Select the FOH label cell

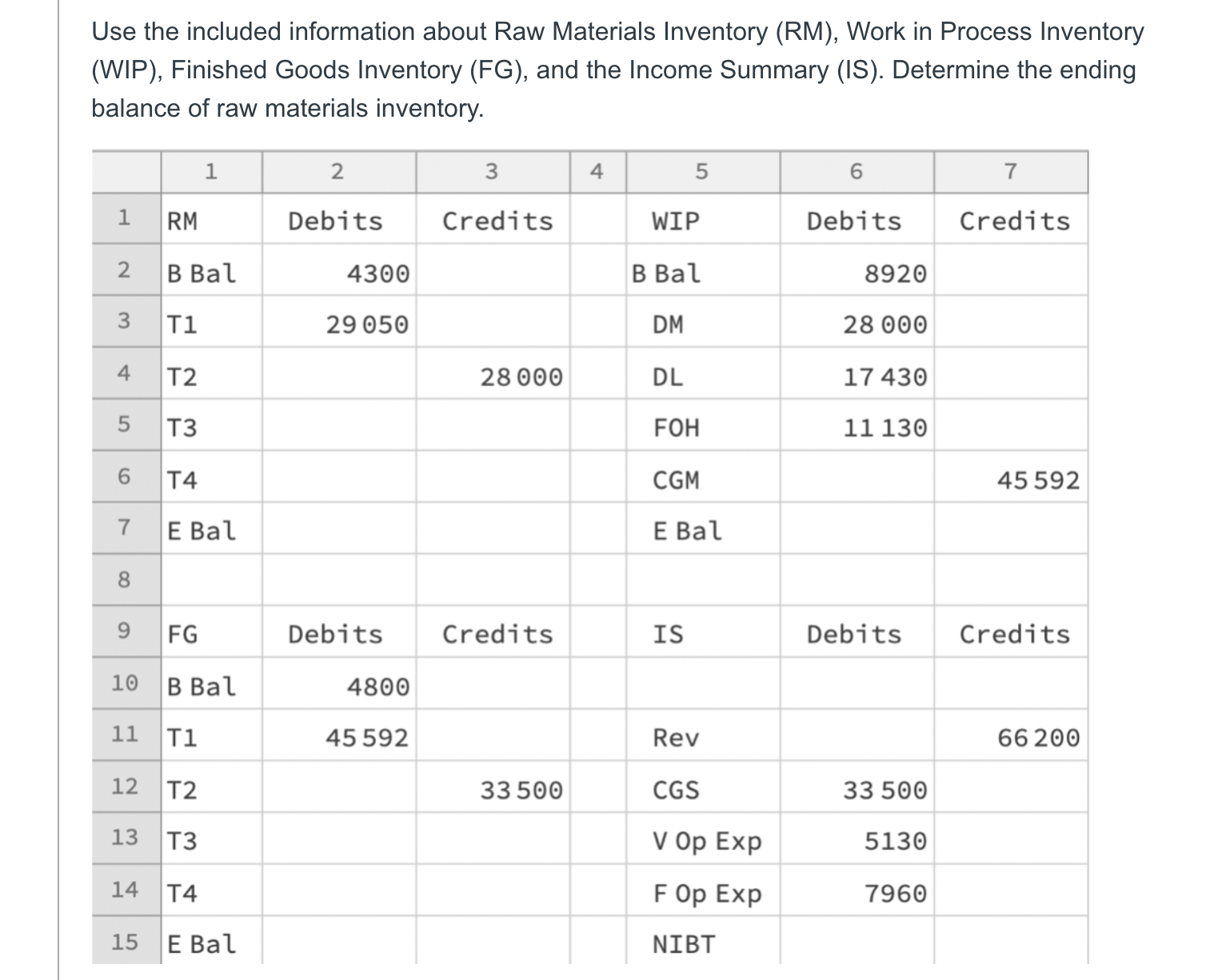pos(703,424)
